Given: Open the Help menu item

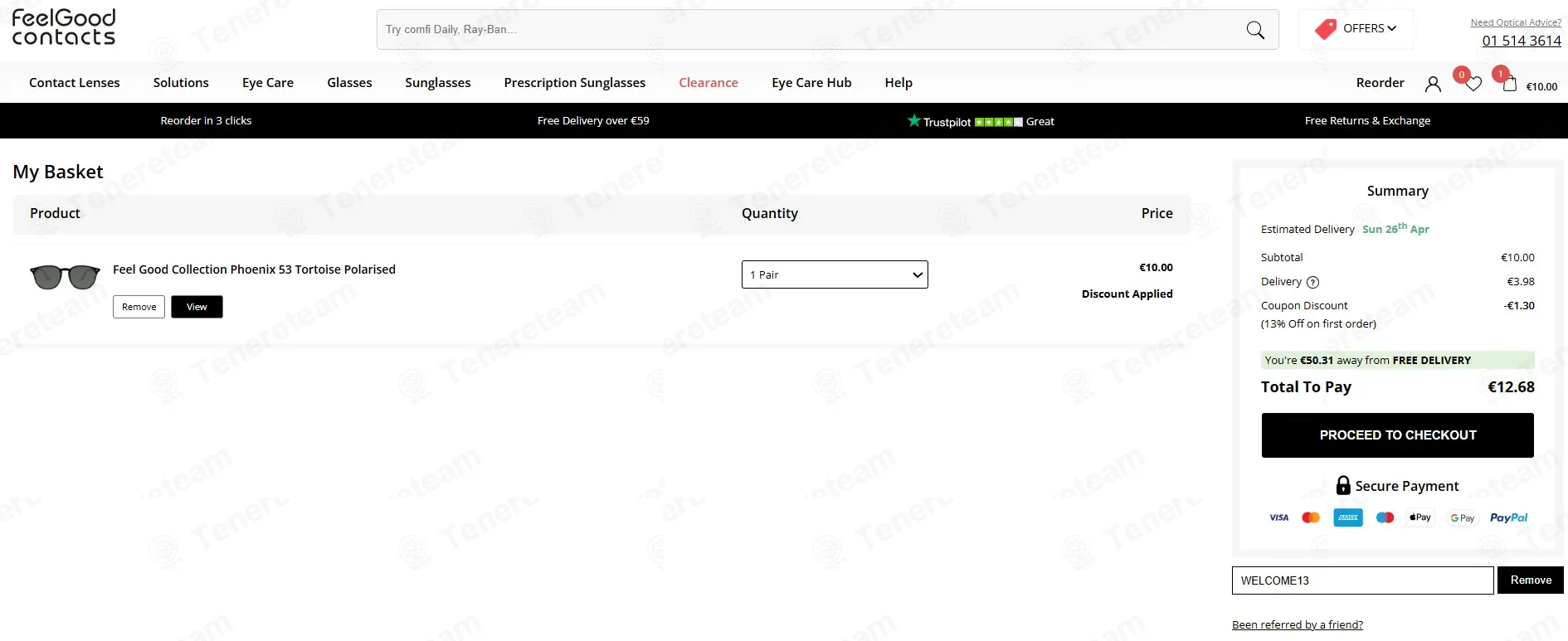Looking at the screenshot, I should click(x=898, y=83).
